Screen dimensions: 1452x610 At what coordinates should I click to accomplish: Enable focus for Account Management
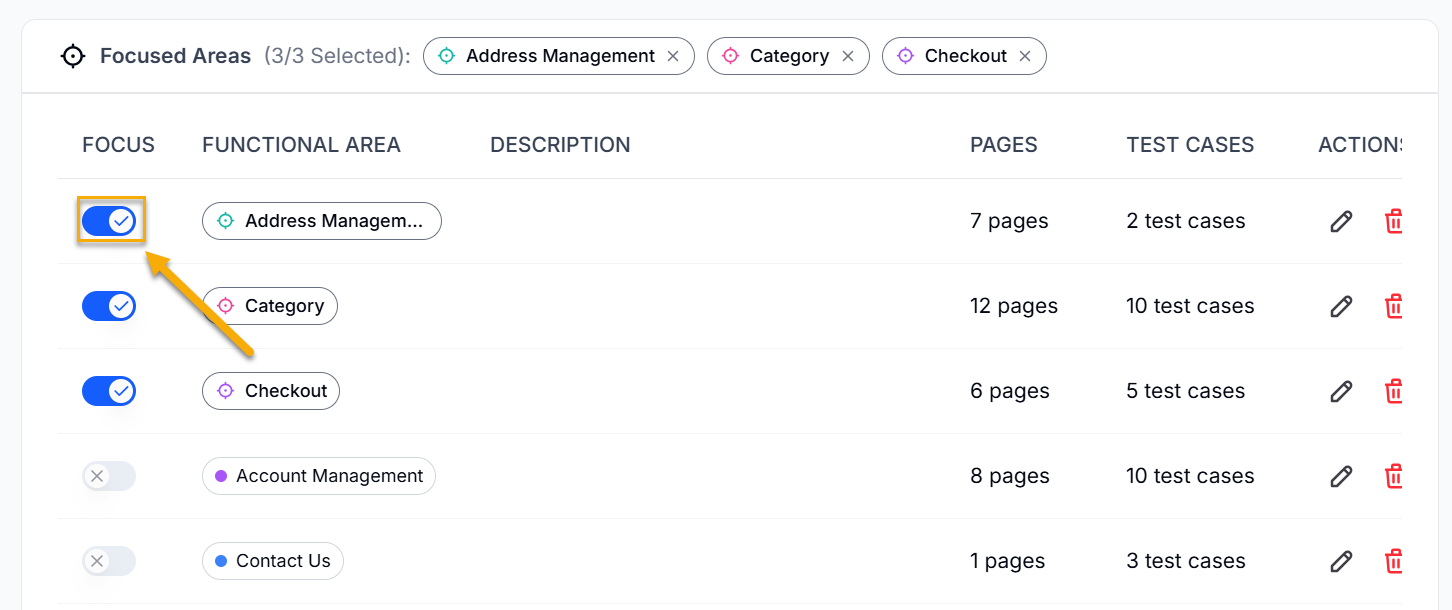(109, 476)
